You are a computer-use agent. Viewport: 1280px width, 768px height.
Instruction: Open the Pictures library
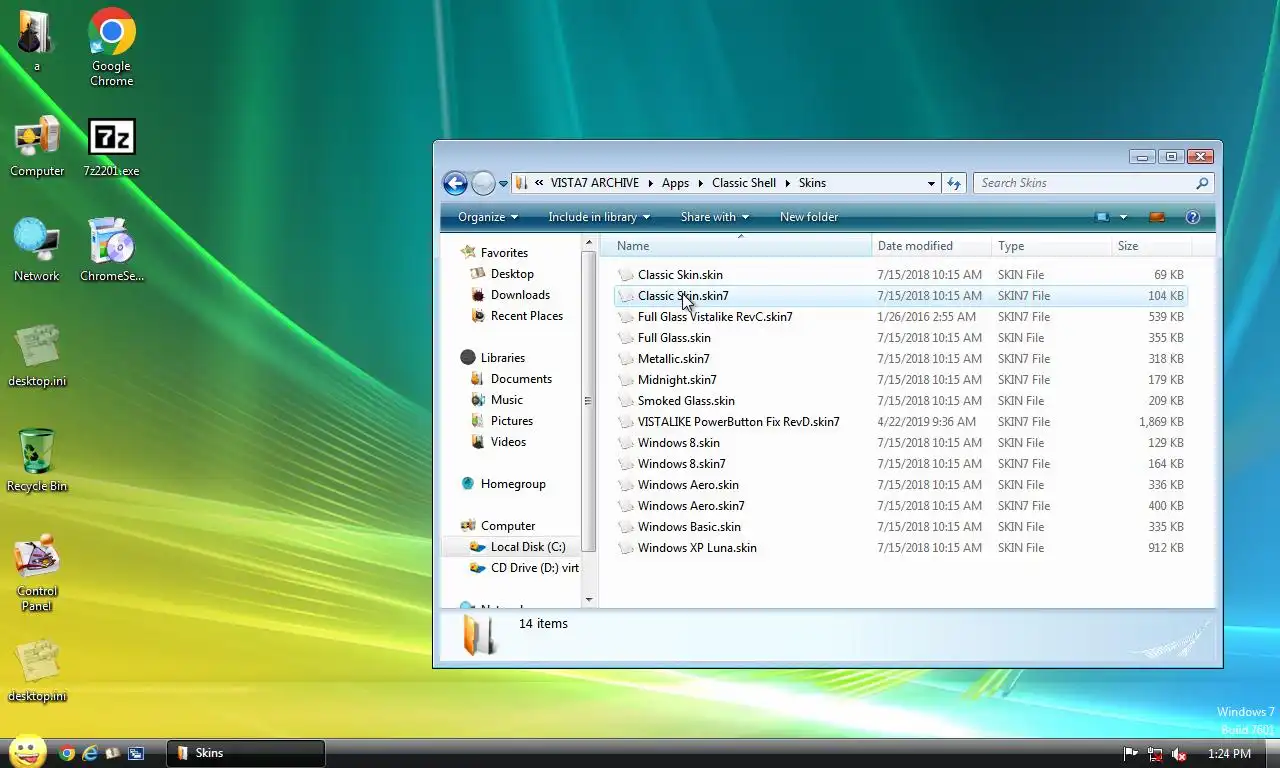coord(512,421)
